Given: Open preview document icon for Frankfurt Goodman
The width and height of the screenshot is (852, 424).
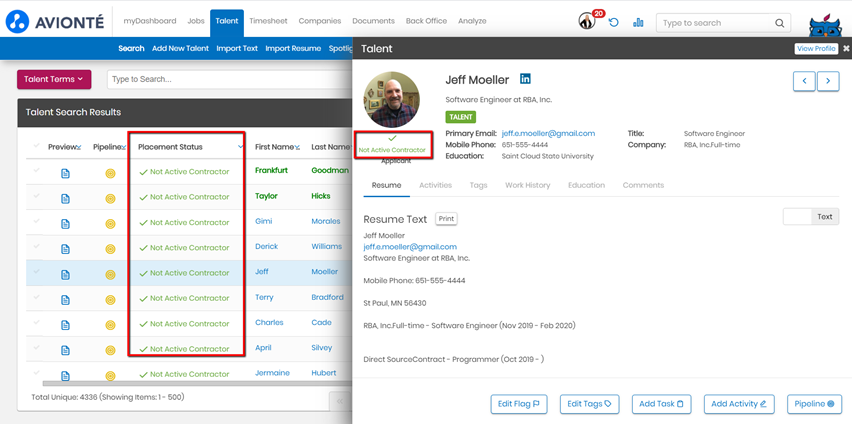Looking at the screenshot, I should (66, 173).
